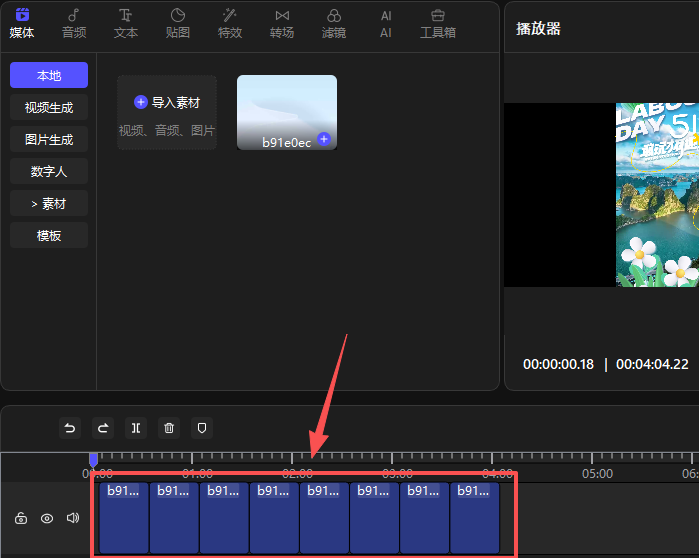This screenshot has width=699, height=558.
Task: Select the 数字人 sidebar button
Action: point(49,171)
